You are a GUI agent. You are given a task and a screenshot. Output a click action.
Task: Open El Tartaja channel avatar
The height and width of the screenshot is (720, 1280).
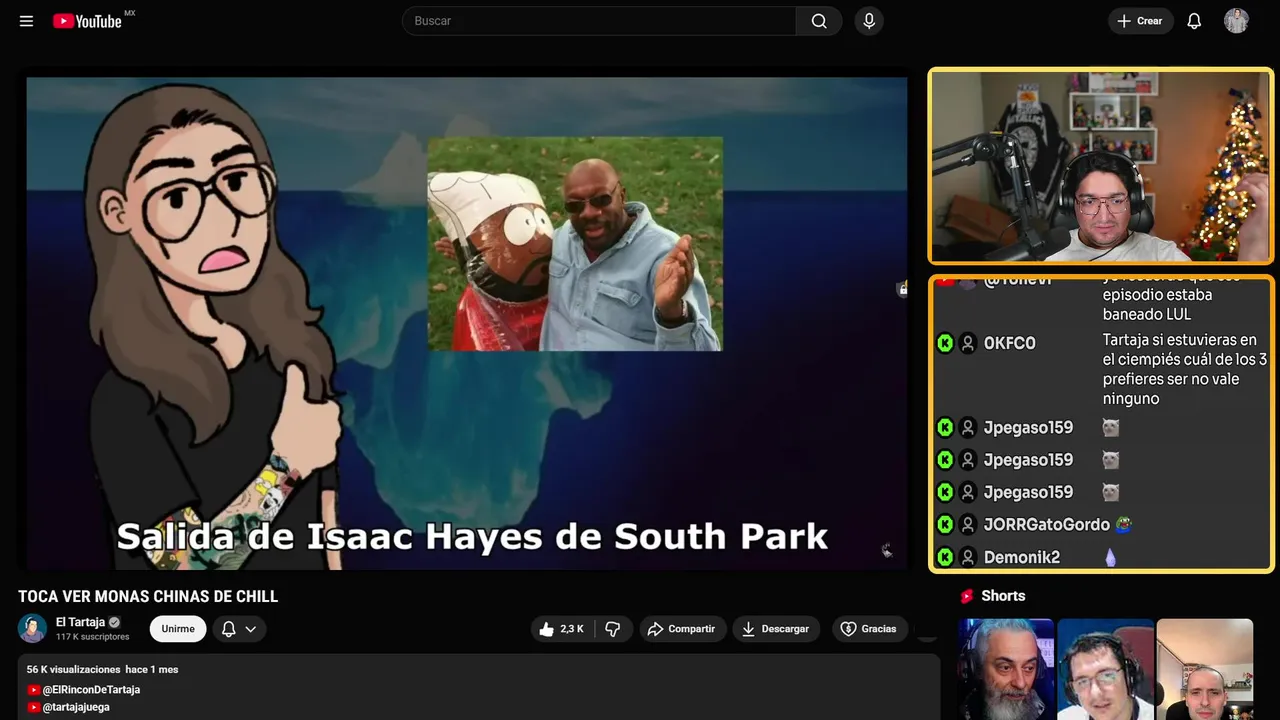(33, 628)
